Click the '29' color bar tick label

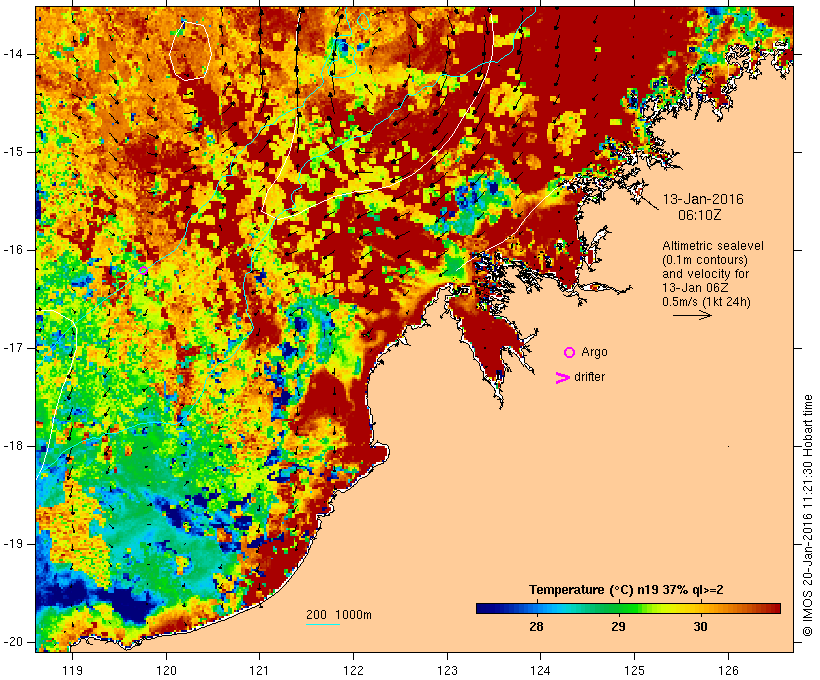(618, 627)
